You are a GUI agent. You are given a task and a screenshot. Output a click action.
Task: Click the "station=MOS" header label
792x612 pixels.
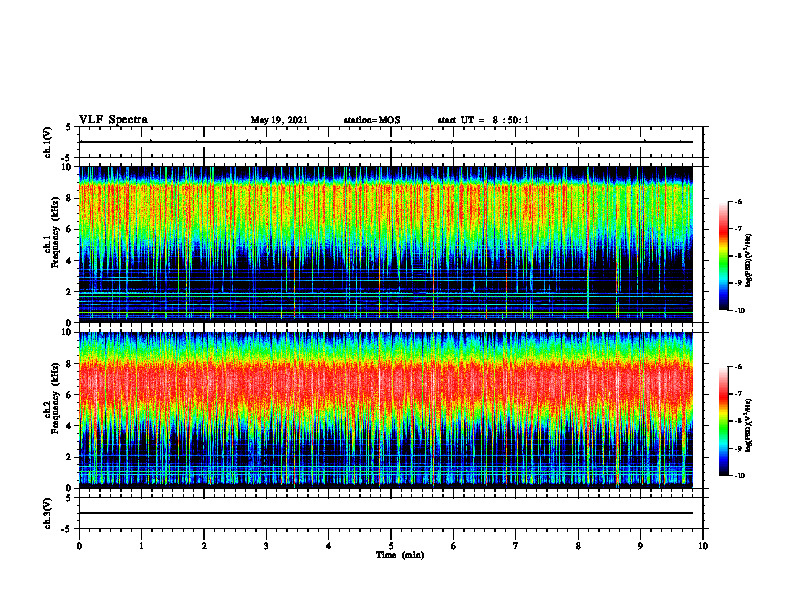coord(372,120)
